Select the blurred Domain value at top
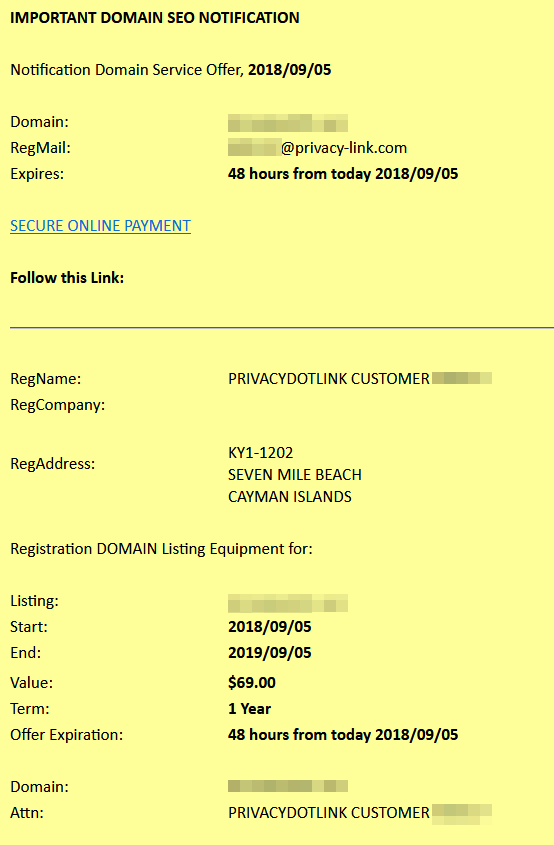554x845 pixels. pyautogui.click(x=288, y=123)
